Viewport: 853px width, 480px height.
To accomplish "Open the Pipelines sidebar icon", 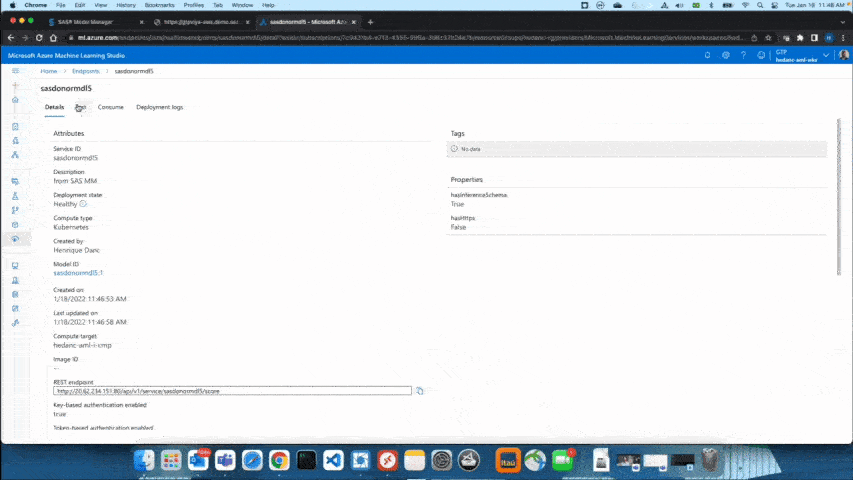I will coord(15,210).
